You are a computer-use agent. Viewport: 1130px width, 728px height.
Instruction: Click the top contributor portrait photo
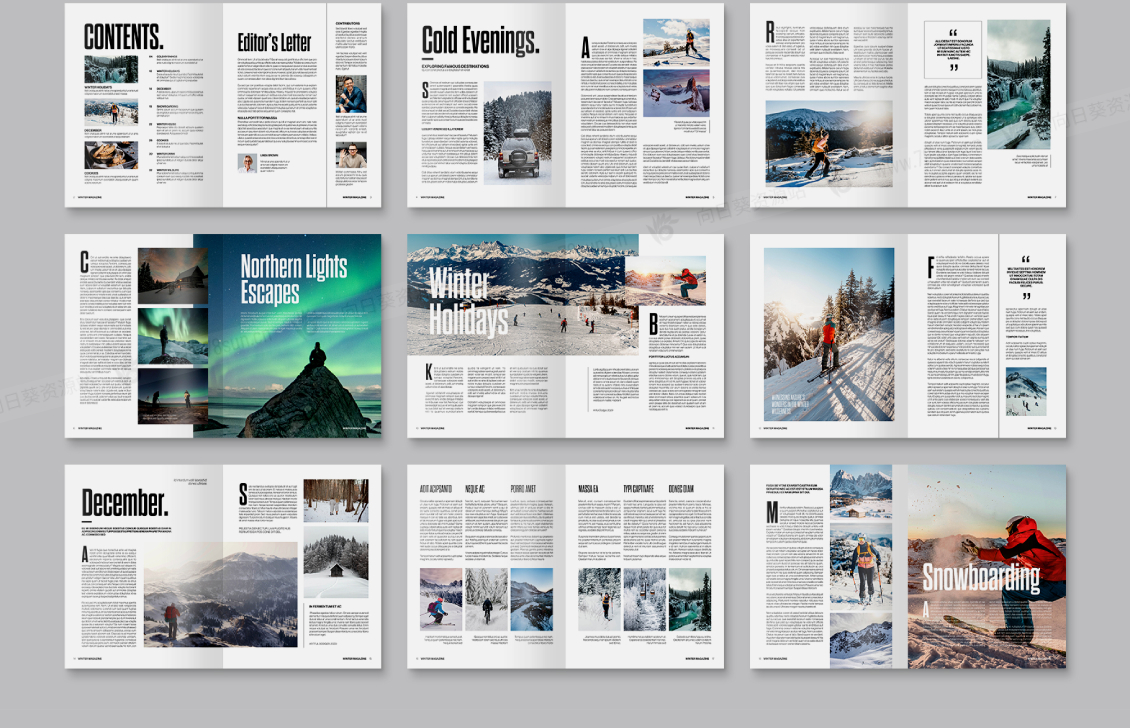(x=350, y=94)
